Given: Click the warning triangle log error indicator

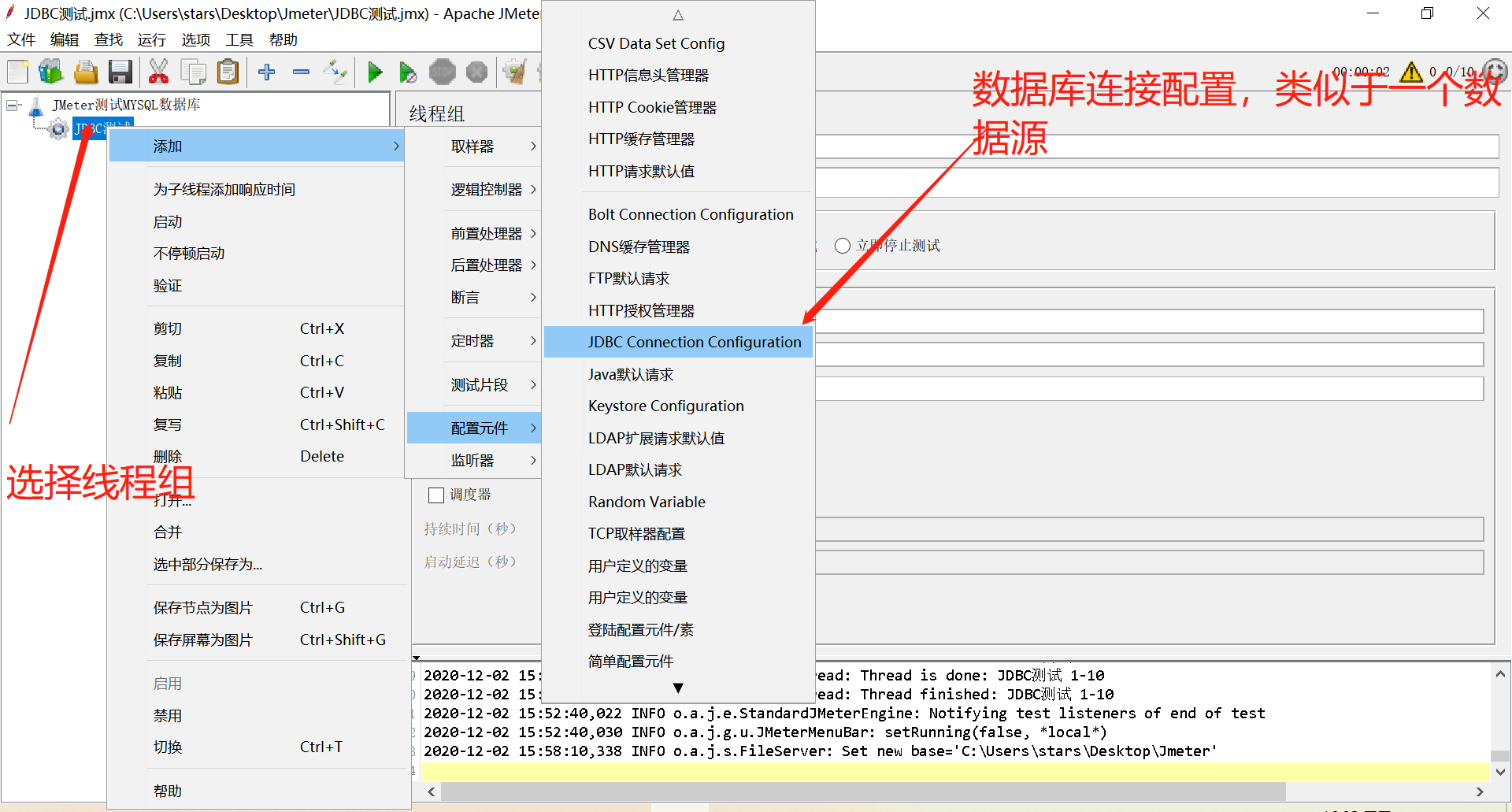Looking at the screenshot, I should pos(1412,72).
